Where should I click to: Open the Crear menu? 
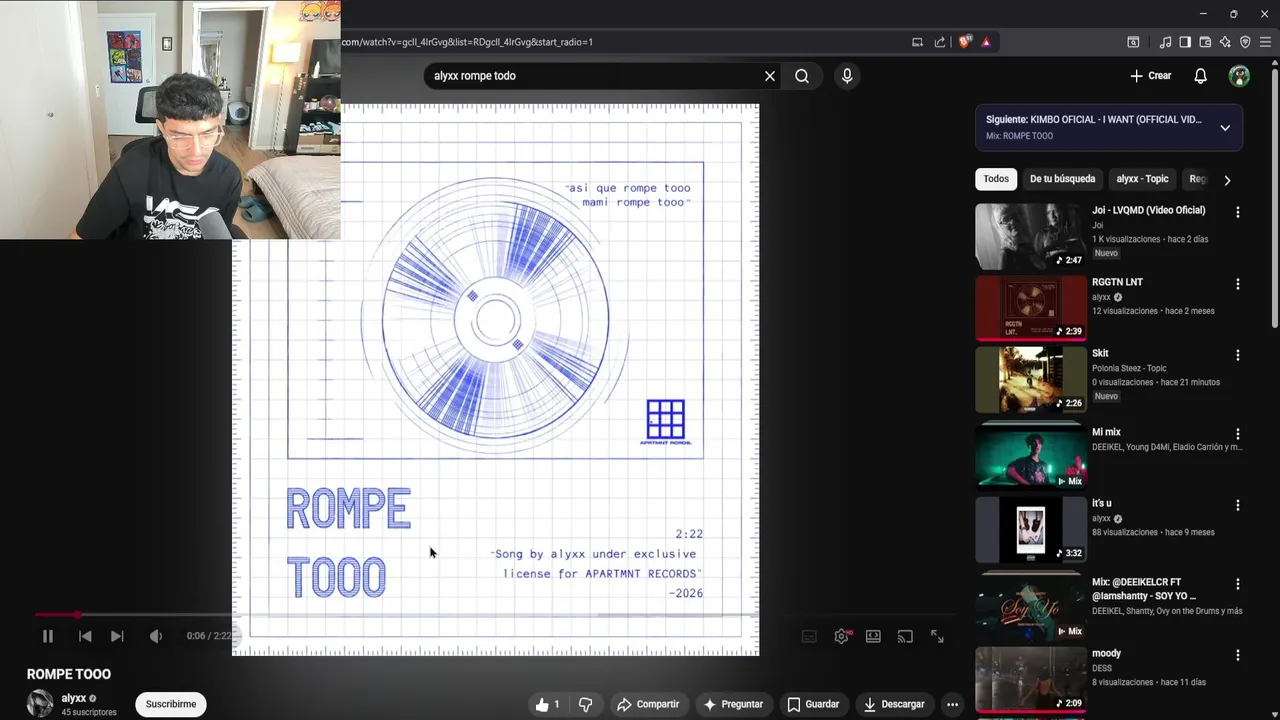point(1150,76)
